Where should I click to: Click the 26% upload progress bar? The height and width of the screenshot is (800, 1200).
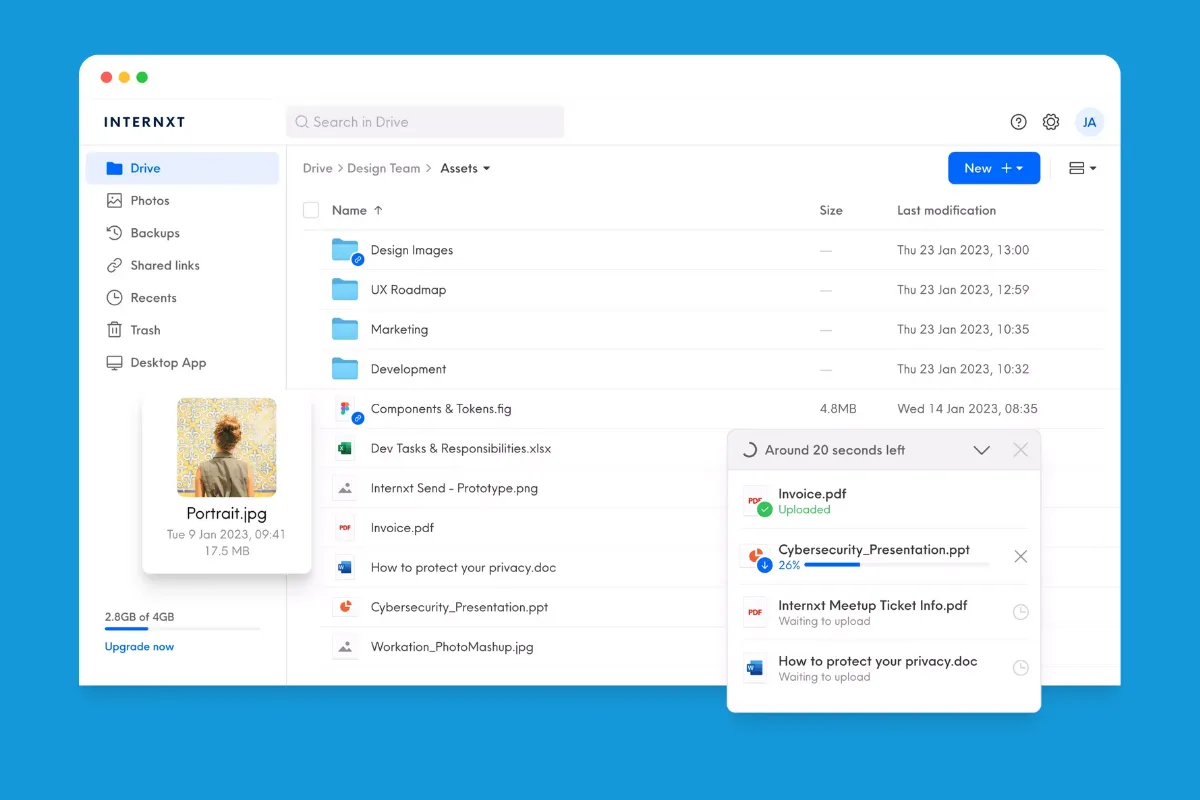pos(896,565)
